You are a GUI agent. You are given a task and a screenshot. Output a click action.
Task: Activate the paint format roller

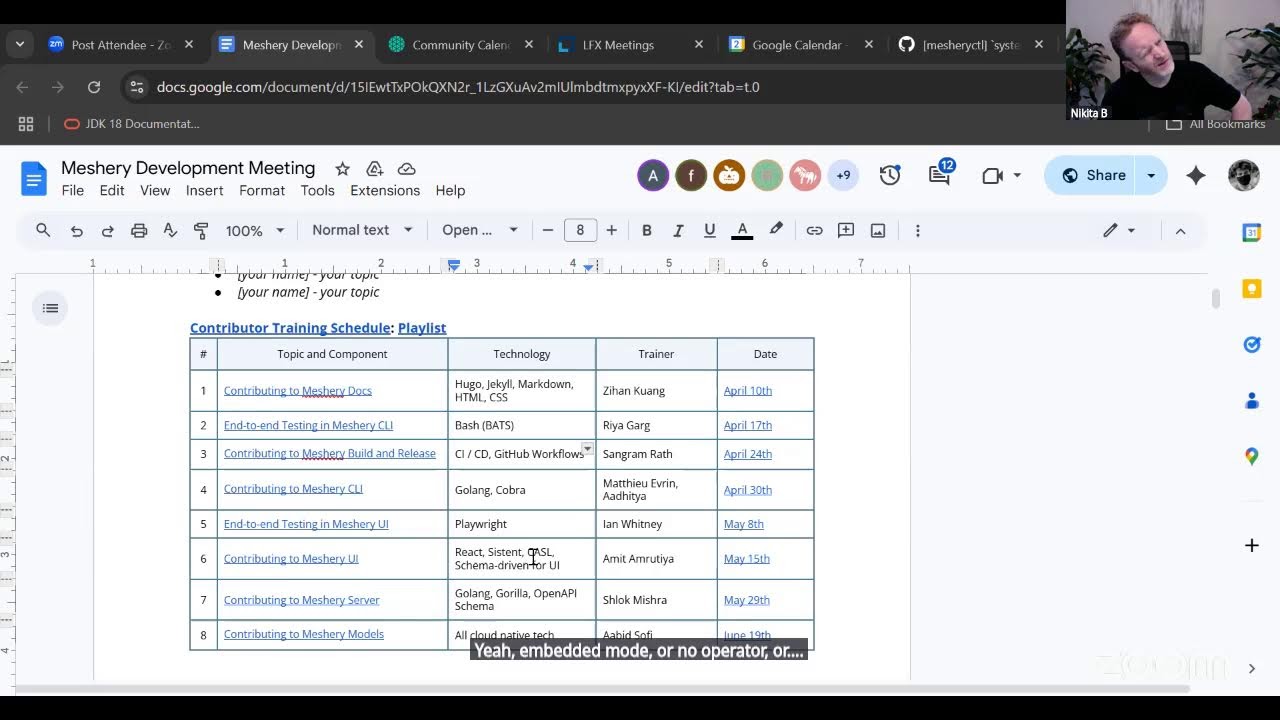tap(201, 230)
